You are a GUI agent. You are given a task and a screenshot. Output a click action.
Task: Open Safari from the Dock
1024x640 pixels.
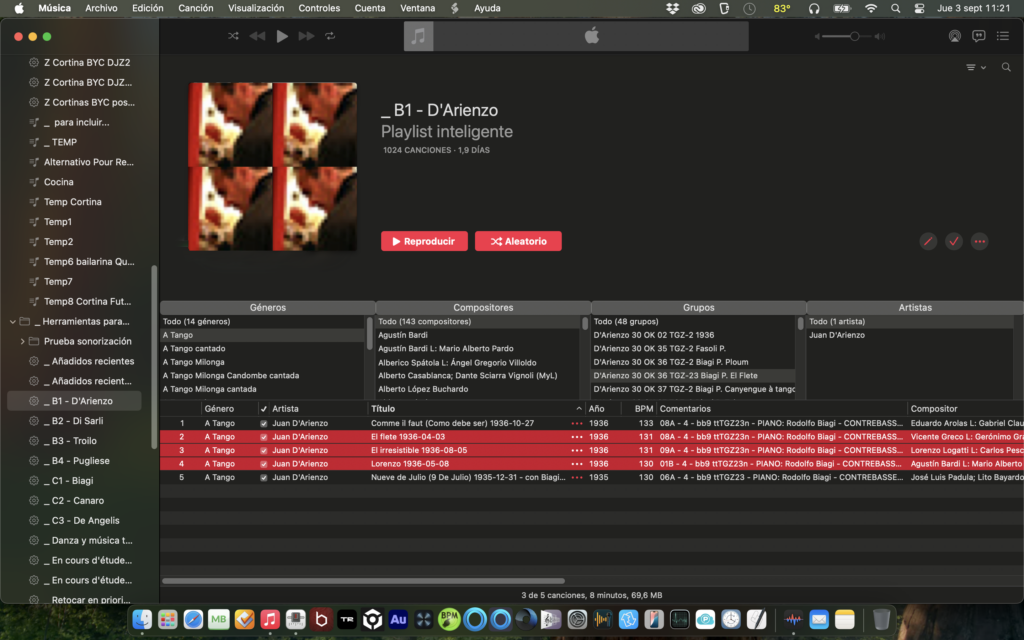(x=193, y=619)
